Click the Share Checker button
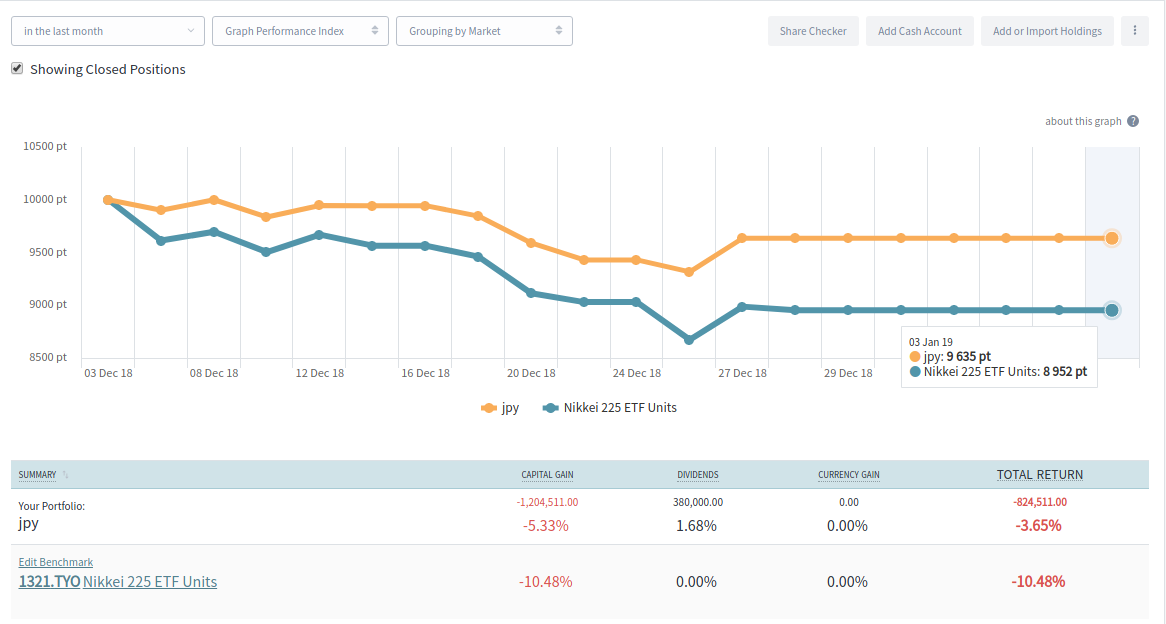The height and width of the screenshot is (624, 1166). click(813, 31)
